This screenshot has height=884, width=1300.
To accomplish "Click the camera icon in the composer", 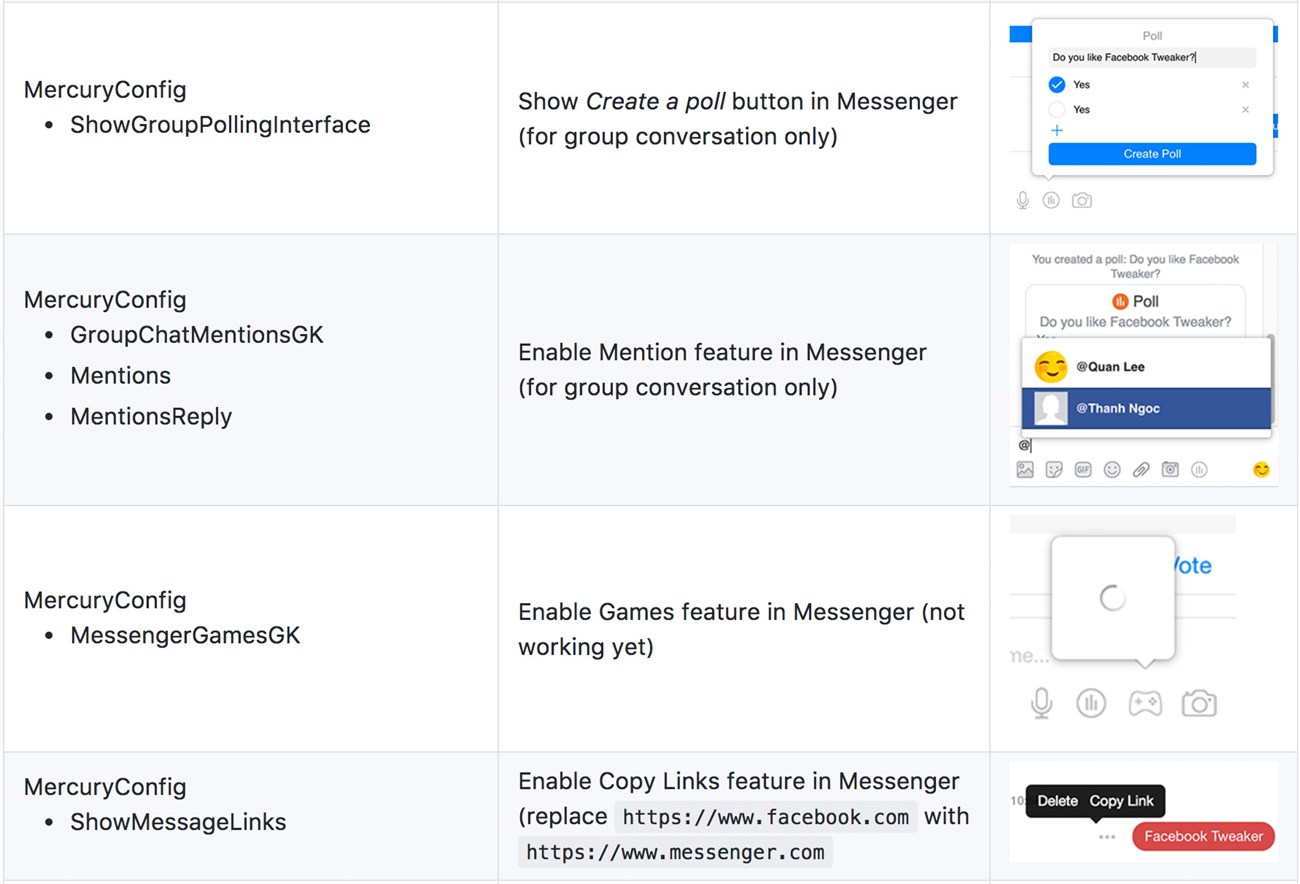I will 1169,468.
